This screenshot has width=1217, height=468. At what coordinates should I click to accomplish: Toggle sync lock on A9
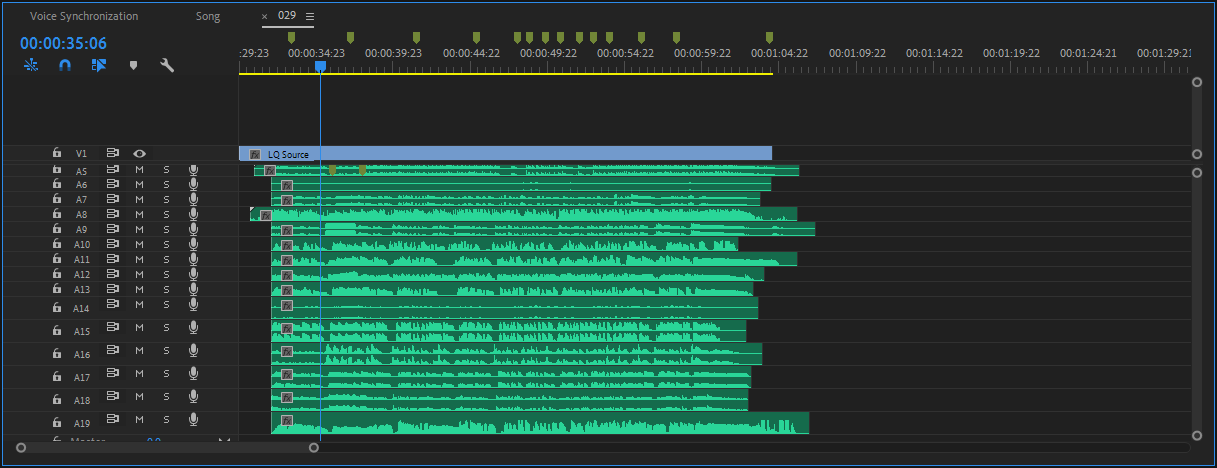coord(112,229)
